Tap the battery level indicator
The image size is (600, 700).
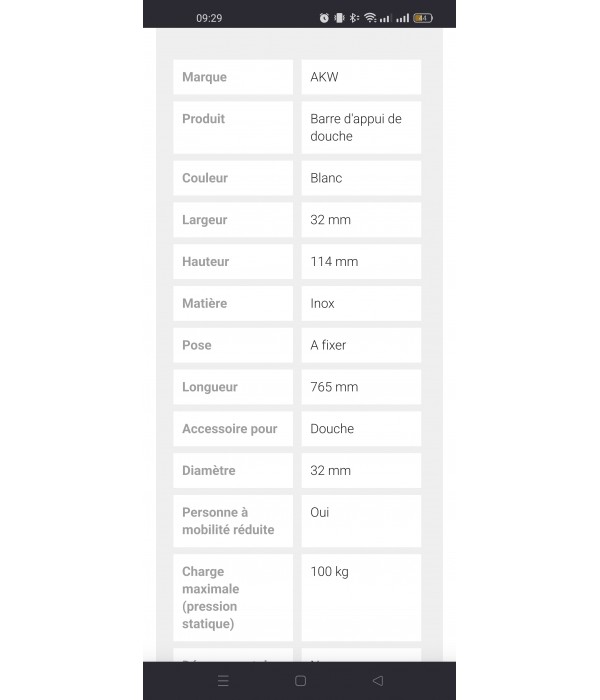pyautogui.click(x=423, y=18)
